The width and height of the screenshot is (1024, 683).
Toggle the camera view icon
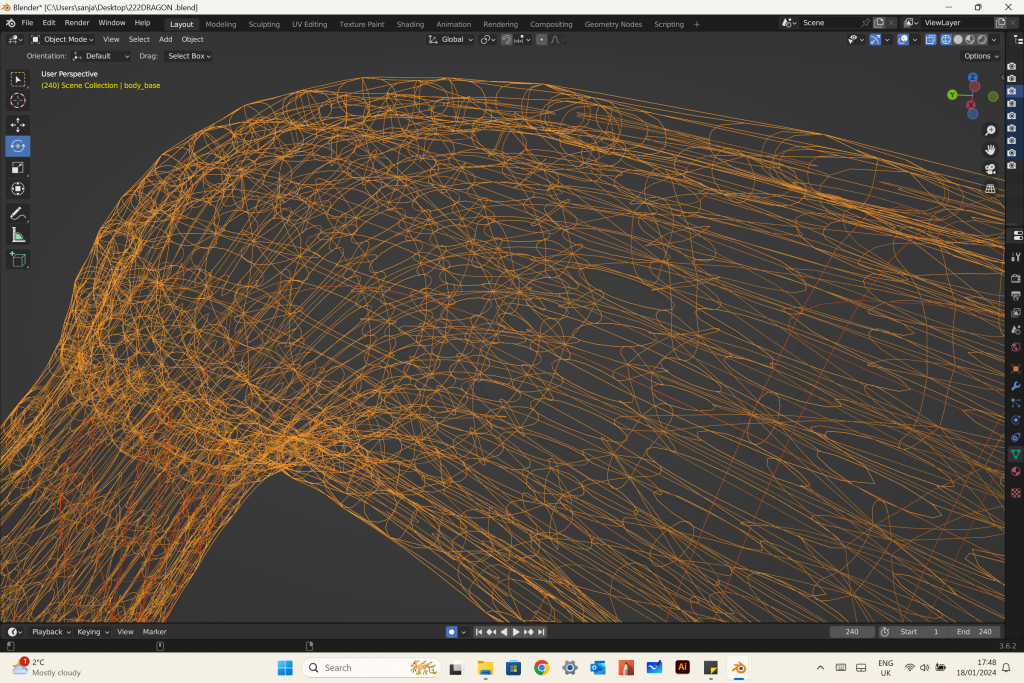990,169
